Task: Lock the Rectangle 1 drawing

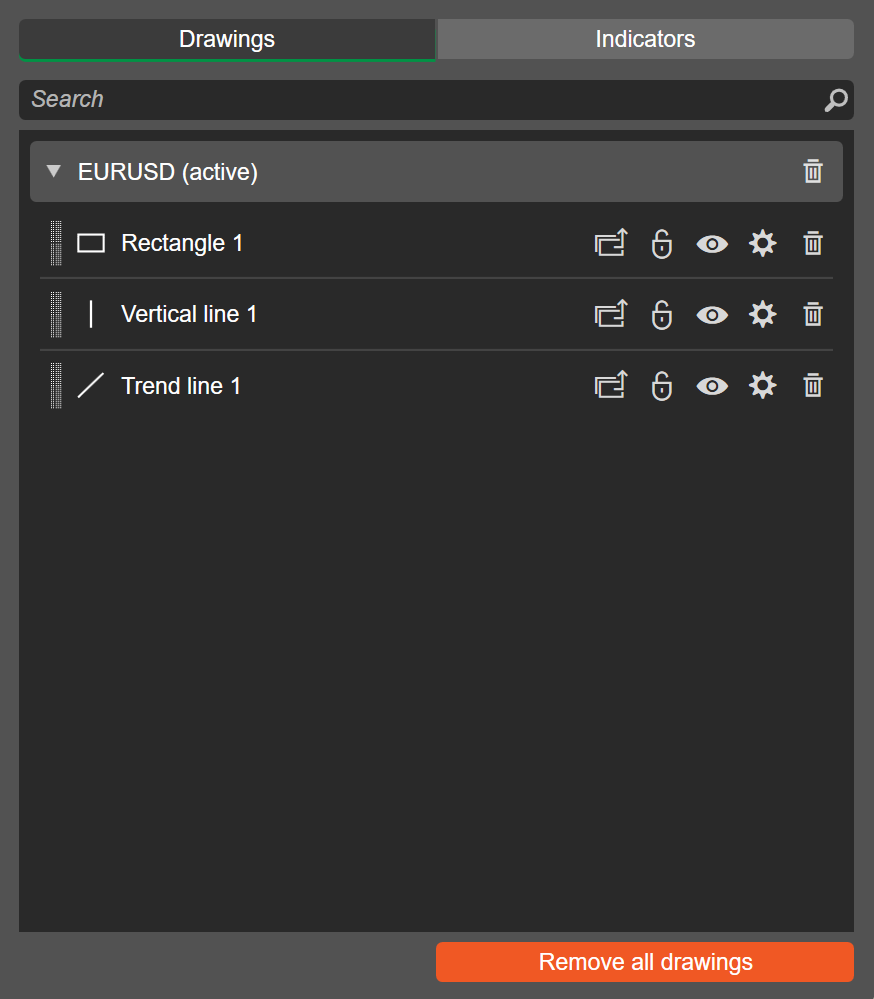Action: pos(661,243)
